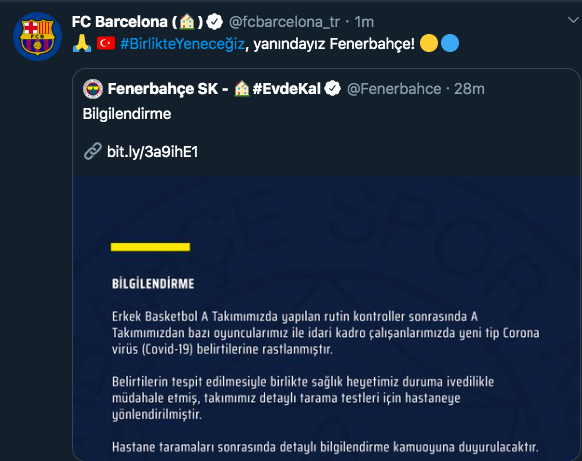Click the Turkish flag emoji
582x461 pixels.
click(106, 43)
